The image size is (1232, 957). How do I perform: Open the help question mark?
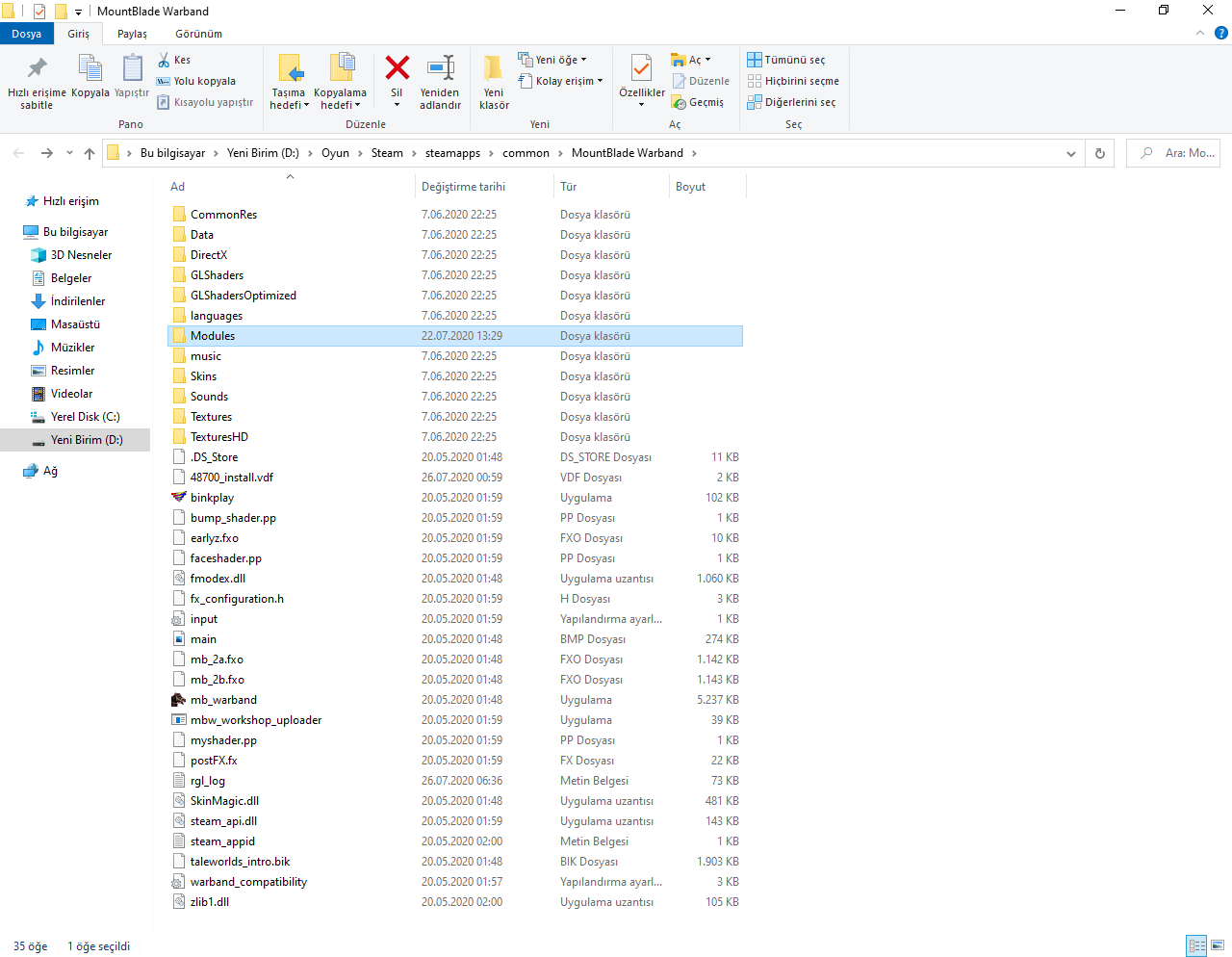pos(1221,33)
